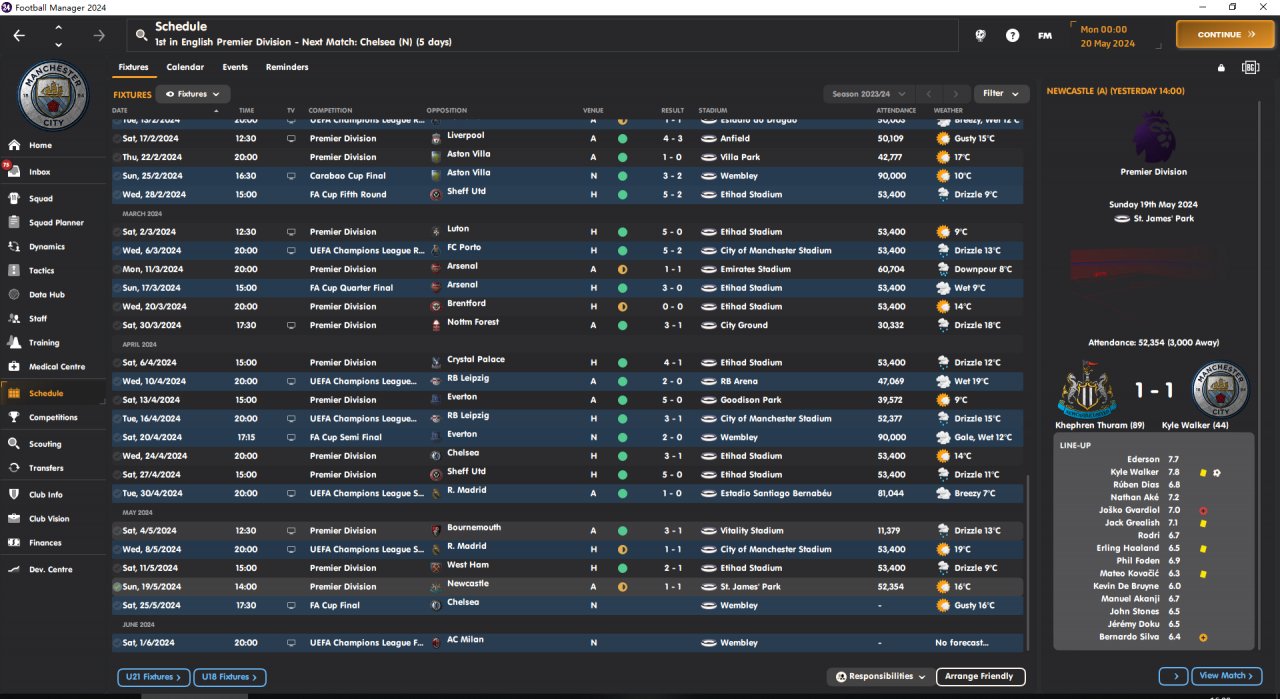Click View Match button

point(1227,676)
